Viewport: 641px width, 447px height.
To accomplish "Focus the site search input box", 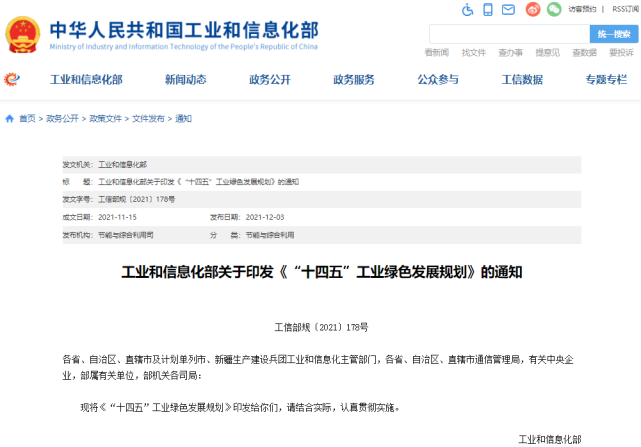I will pos(509,34).
